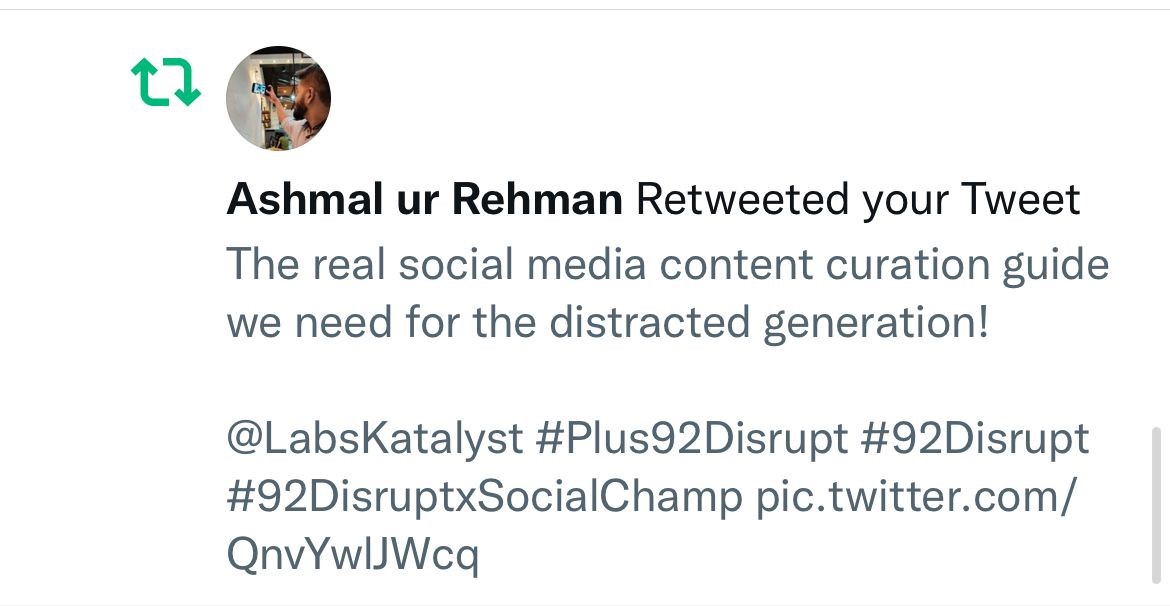Open the #Plus92Disrupt hashtag

pos(691,438)
